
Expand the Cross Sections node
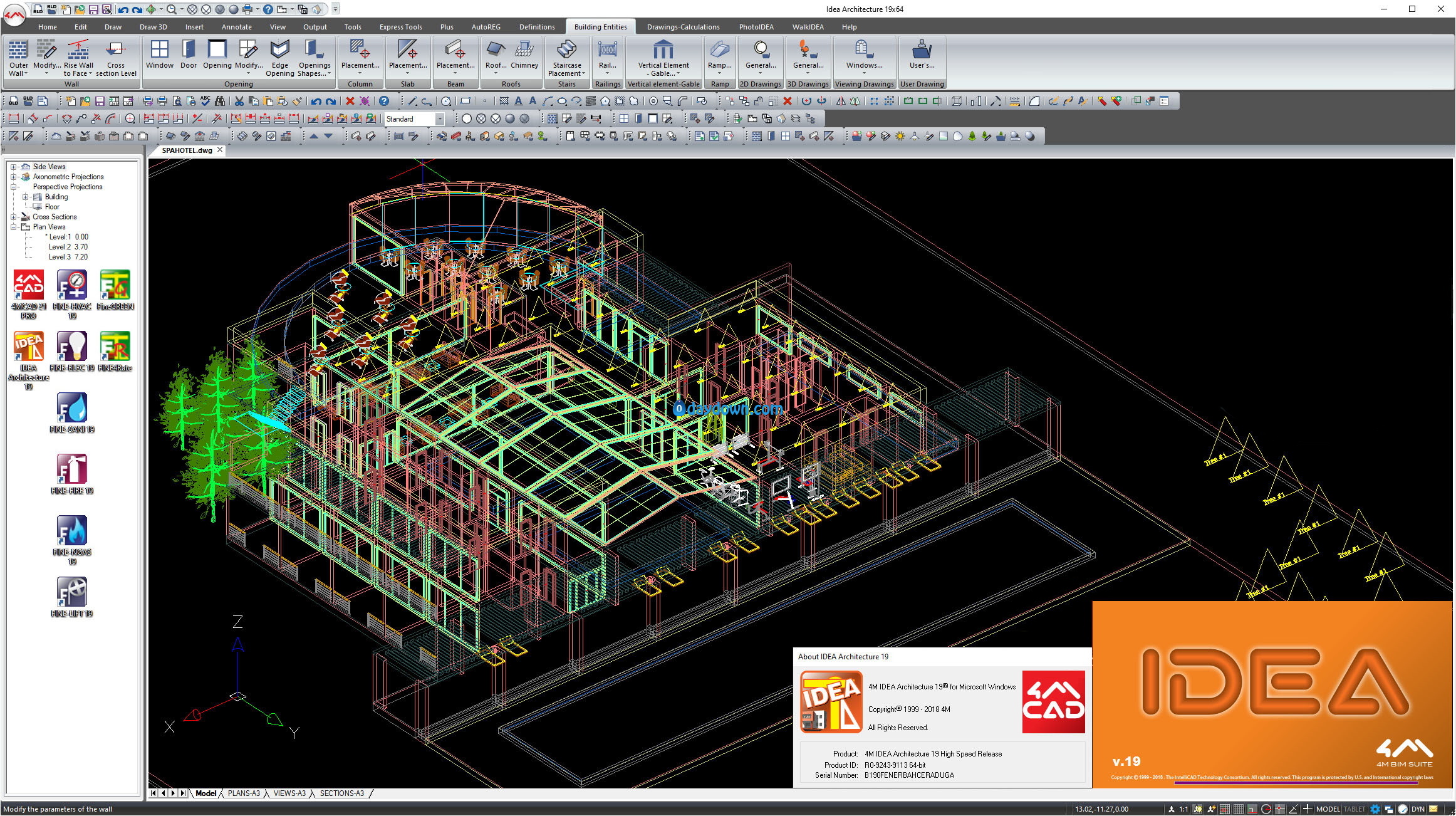(13, 217)
